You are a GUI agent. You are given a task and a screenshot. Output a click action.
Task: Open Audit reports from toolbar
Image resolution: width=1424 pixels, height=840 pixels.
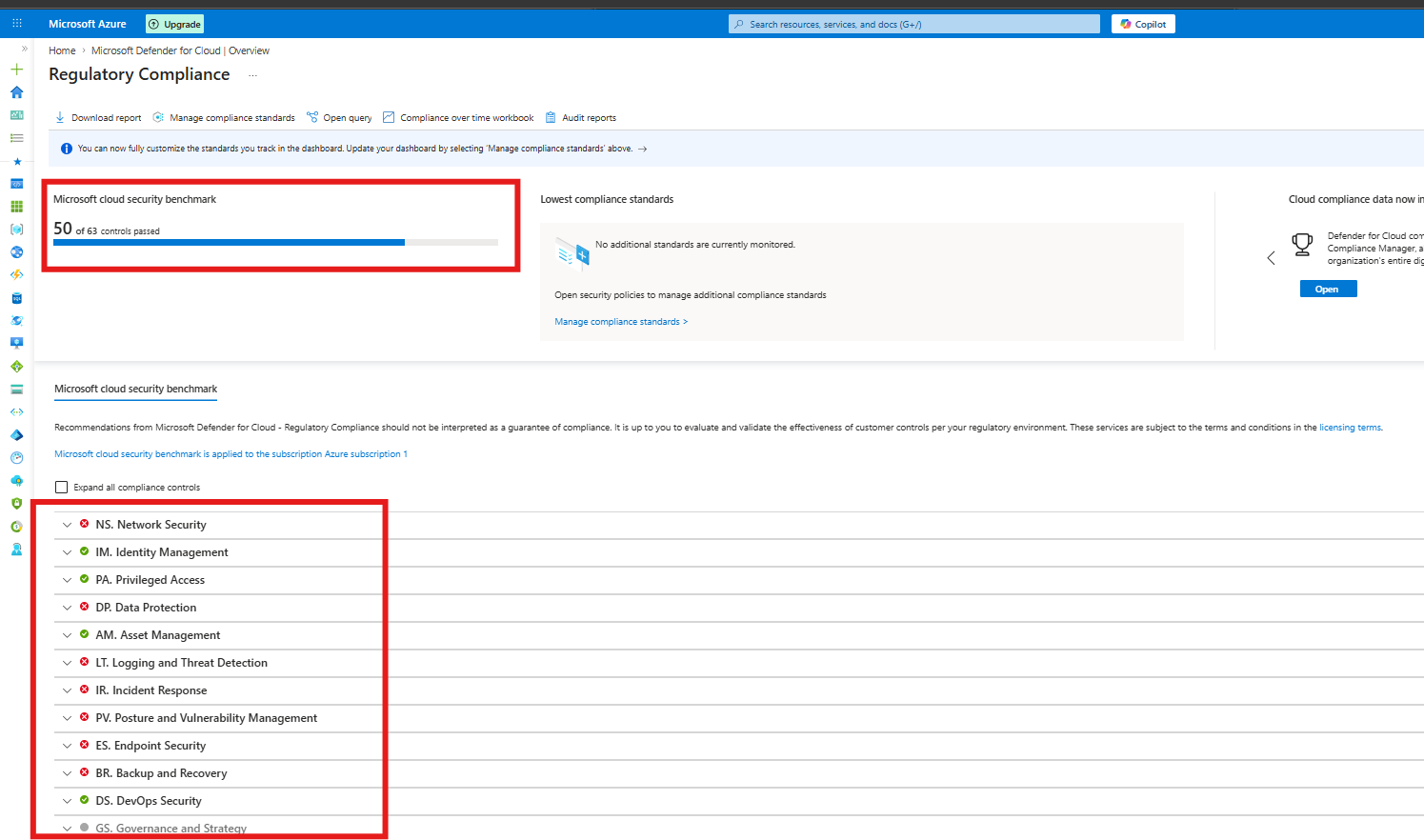pyautogui.click(x=580, y=118)
